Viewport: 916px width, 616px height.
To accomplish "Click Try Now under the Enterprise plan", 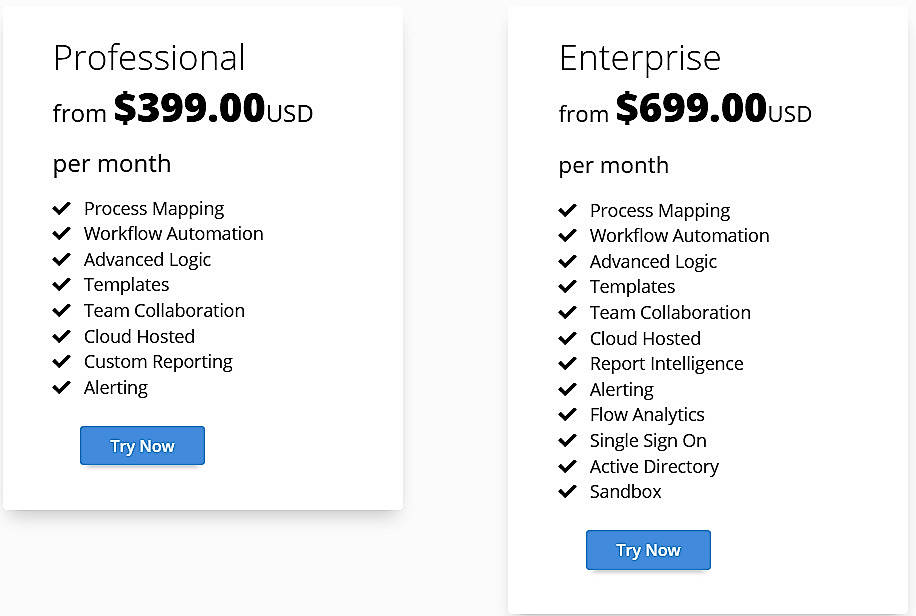I will [x=648, y=550].
